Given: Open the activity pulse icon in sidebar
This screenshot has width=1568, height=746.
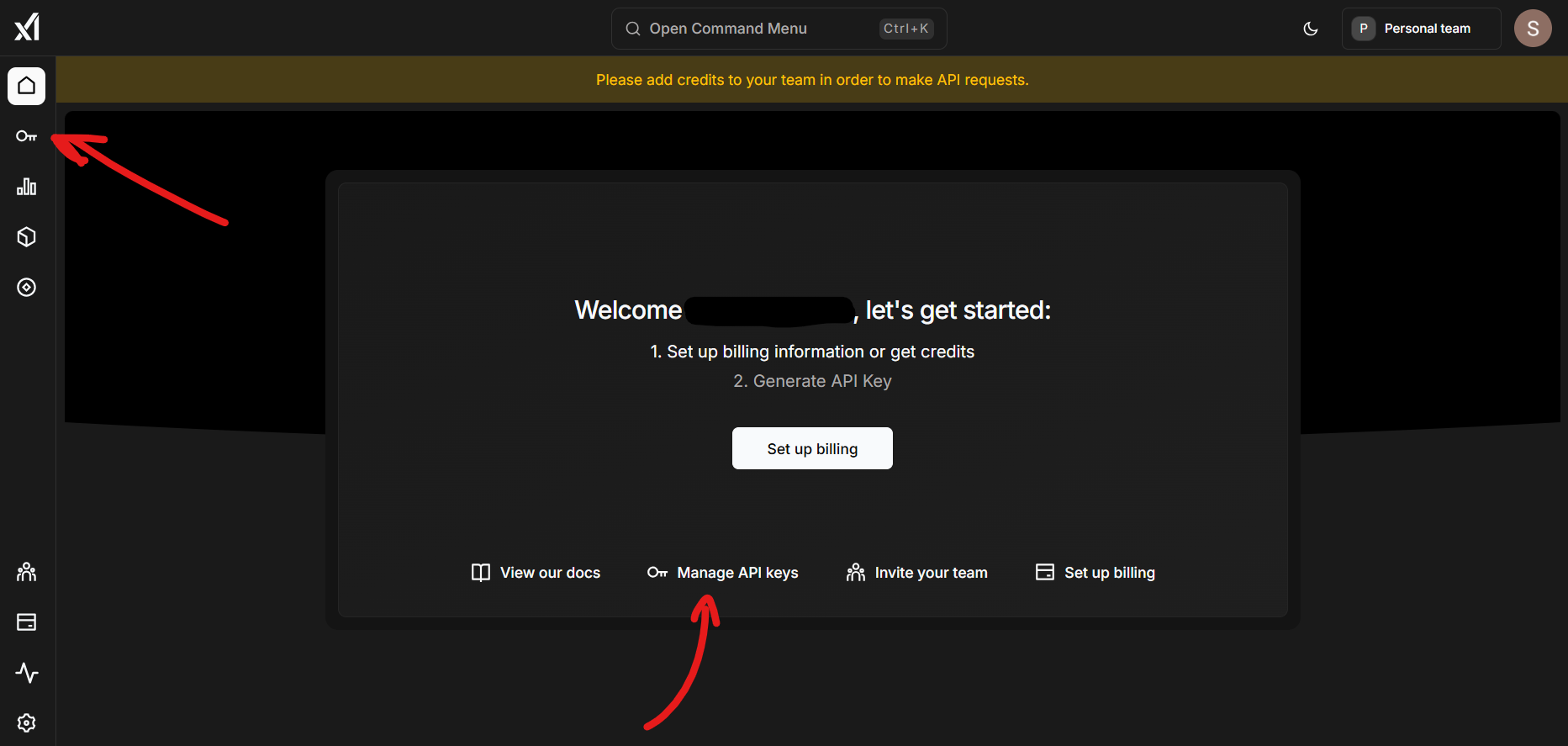Looking at the screenshot, I should point(27,673).
